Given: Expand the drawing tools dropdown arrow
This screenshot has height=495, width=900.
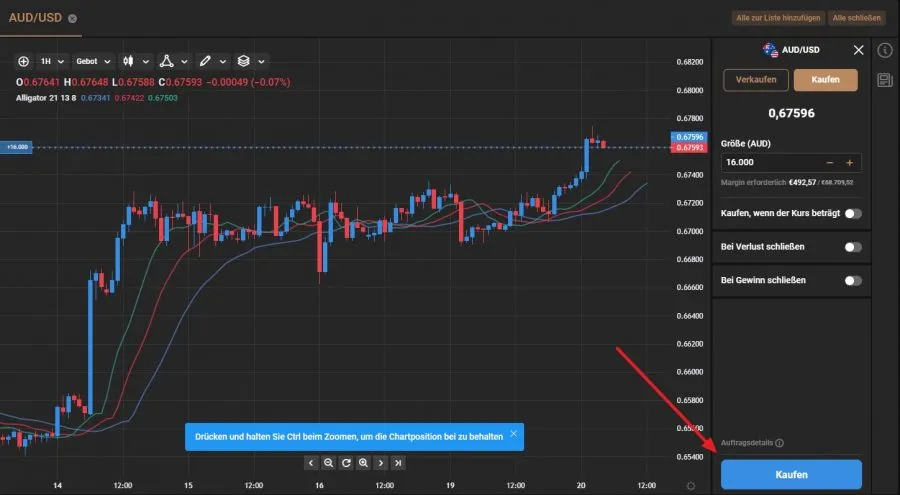Looking at the screenshot, I should (x=223, y=61).
